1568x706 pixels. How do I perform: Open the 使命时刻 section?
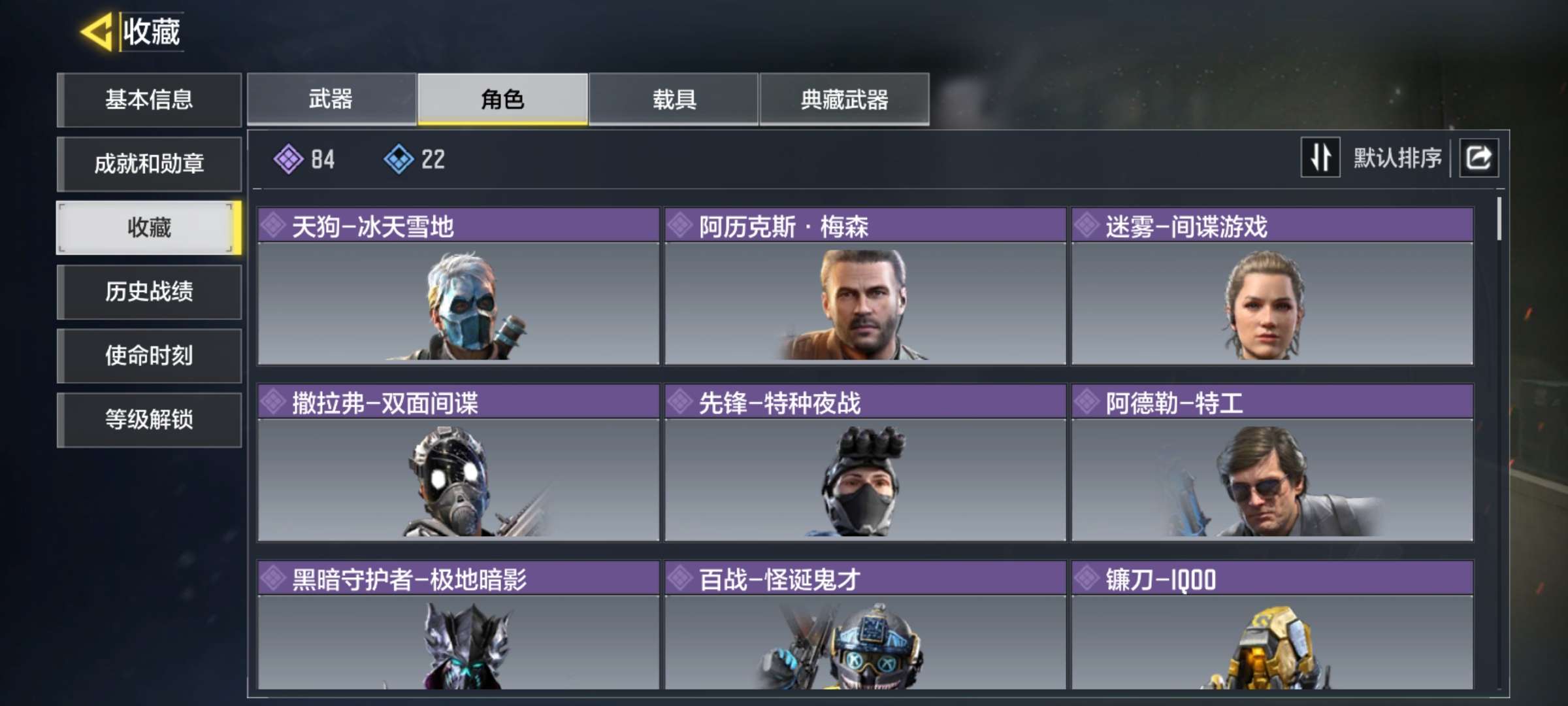click(149, 356)
